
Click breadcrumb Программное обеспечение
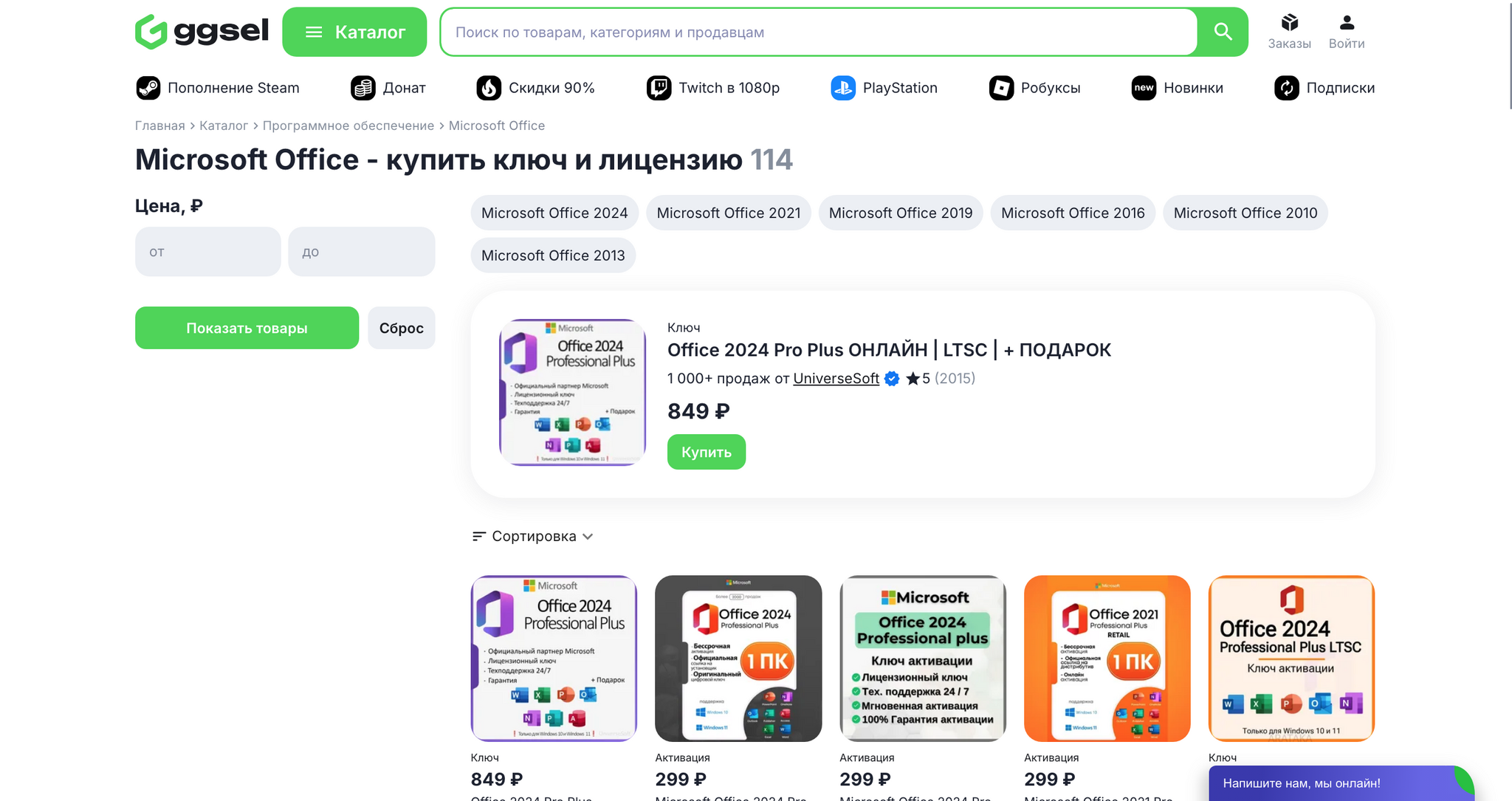click(348, 126)
